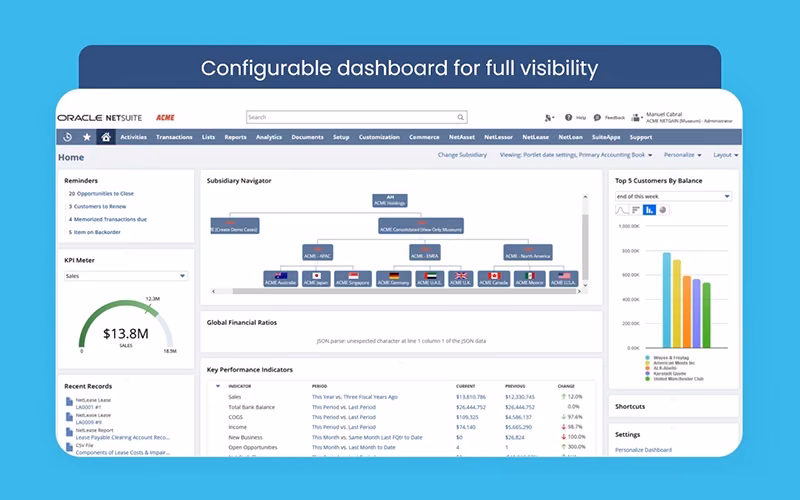Screen dimensions: 800x500
Task: Select the ACME Canada flag node
Action: coord(494,279)
